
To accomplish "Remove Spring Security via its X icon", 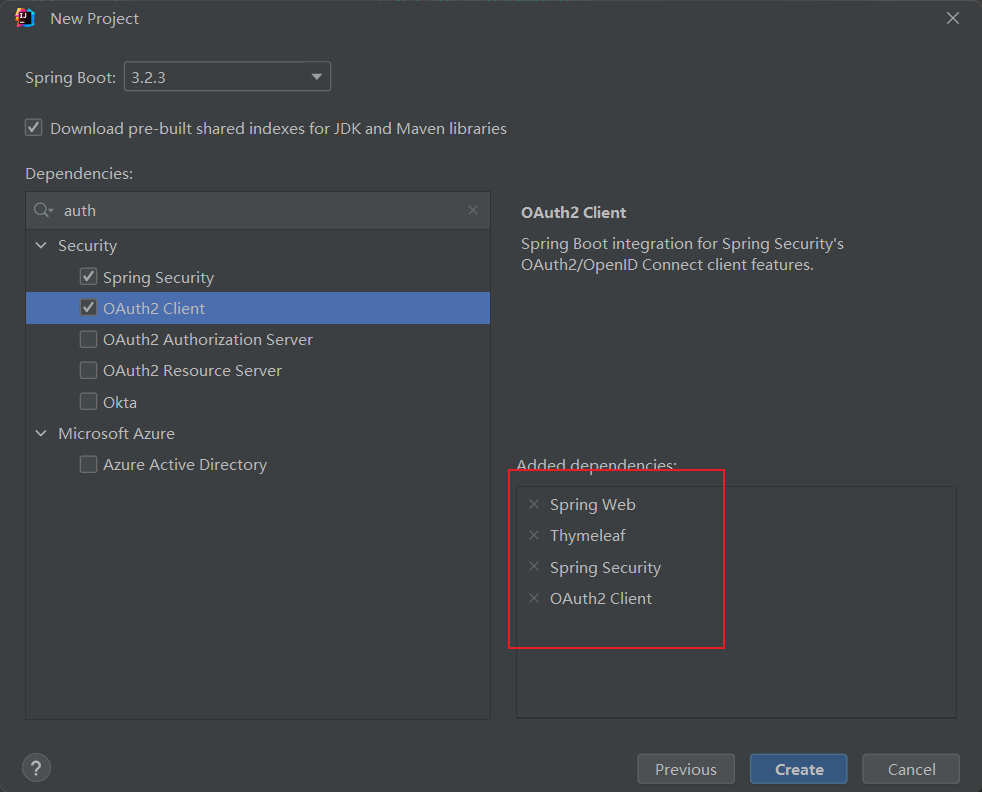I will 533,567.
